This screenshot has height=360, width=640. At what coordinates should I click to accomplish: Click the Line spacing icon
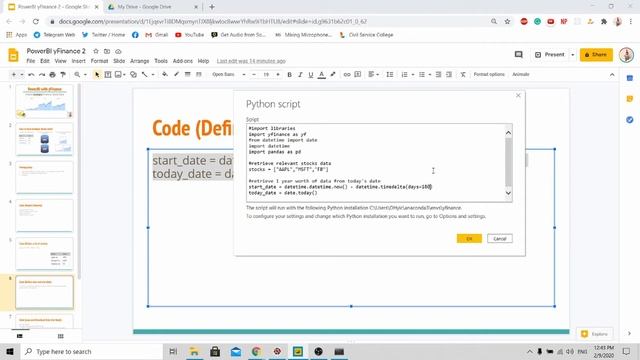pos(390,75)
